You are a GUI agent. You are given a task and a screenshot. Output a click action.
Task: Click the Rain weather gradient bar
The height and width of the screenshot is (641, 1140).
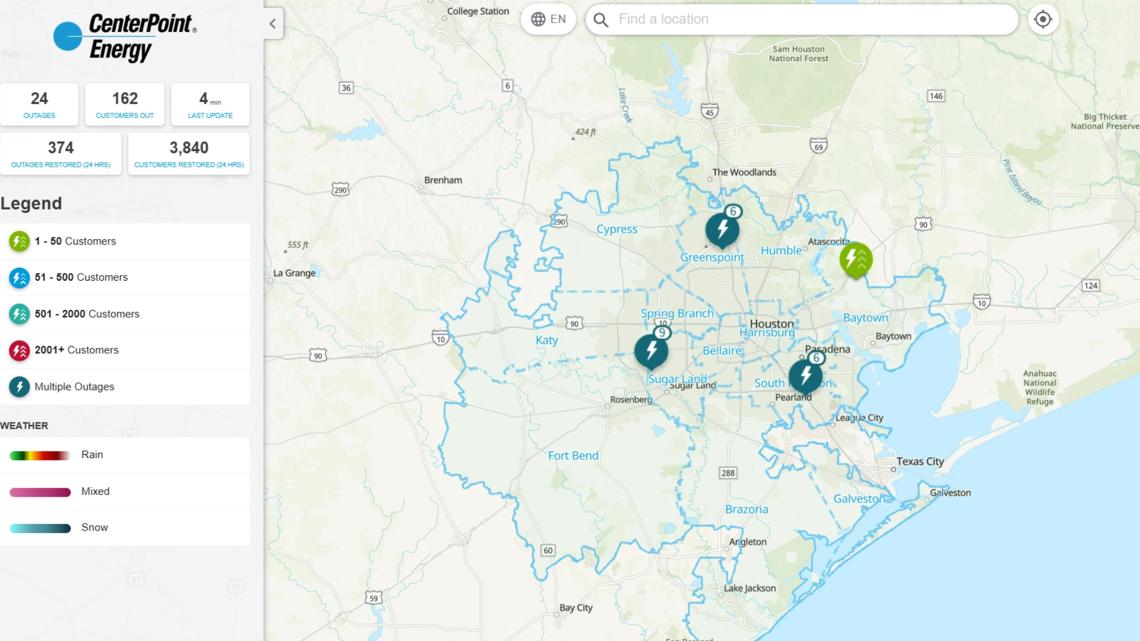click(x=37, y=454)
